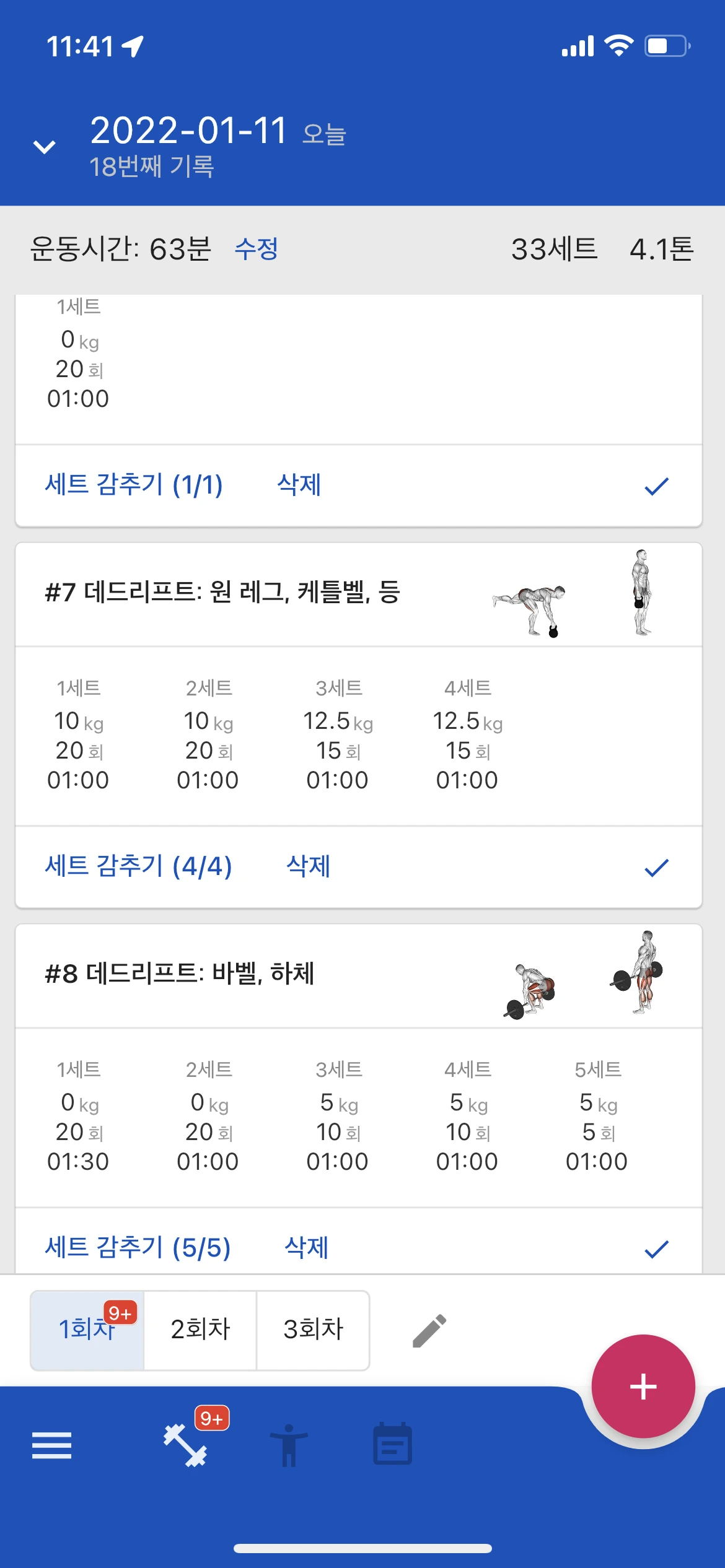Screen dimensions: 725x1568
Task: Collapse sets via 세트 감추기 (5/5)
Action: point(138,1248)
